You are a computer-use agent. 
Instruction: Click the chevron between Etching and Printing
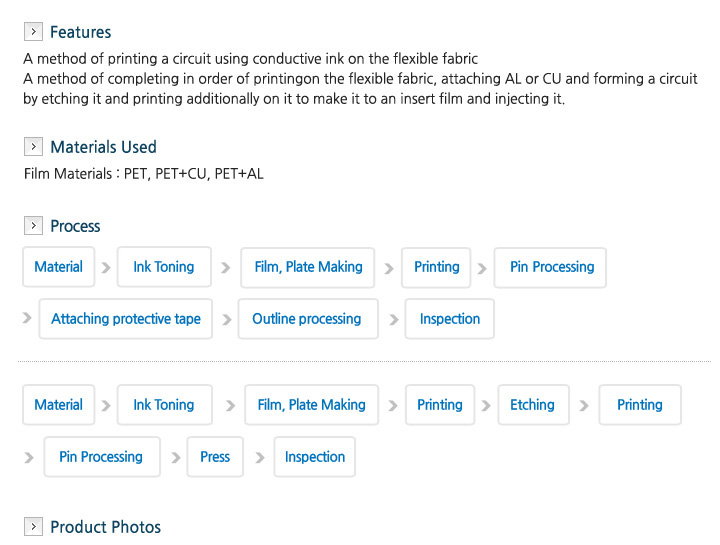click(584, 406)
